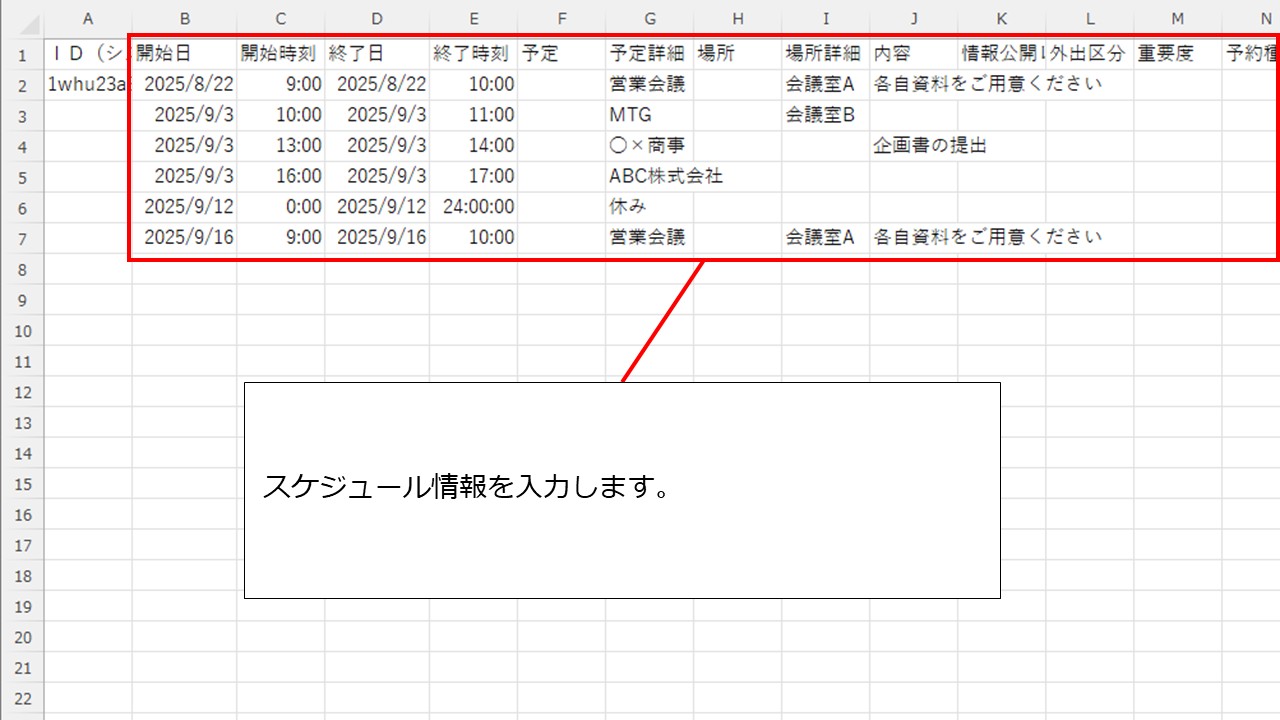Select column G header
Screen dimensions: 1280x720
(x=650, y=18)
